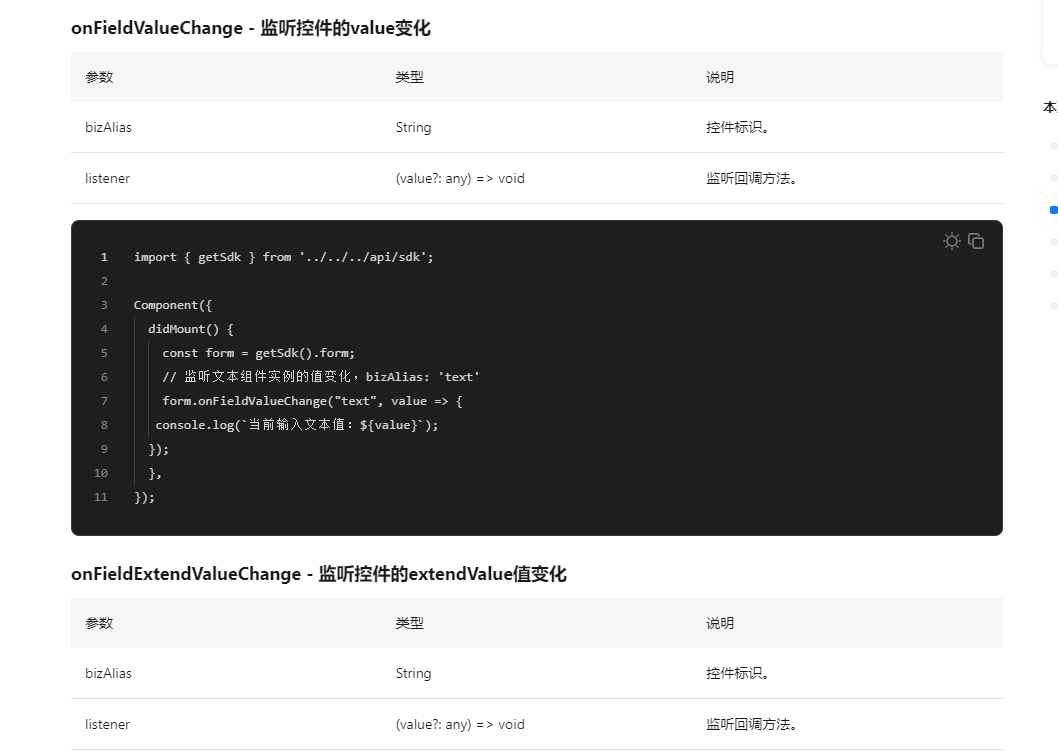1058x754 pixels.
Task: Click the outline marker just above the blue one
Action: coord(1053,178)
